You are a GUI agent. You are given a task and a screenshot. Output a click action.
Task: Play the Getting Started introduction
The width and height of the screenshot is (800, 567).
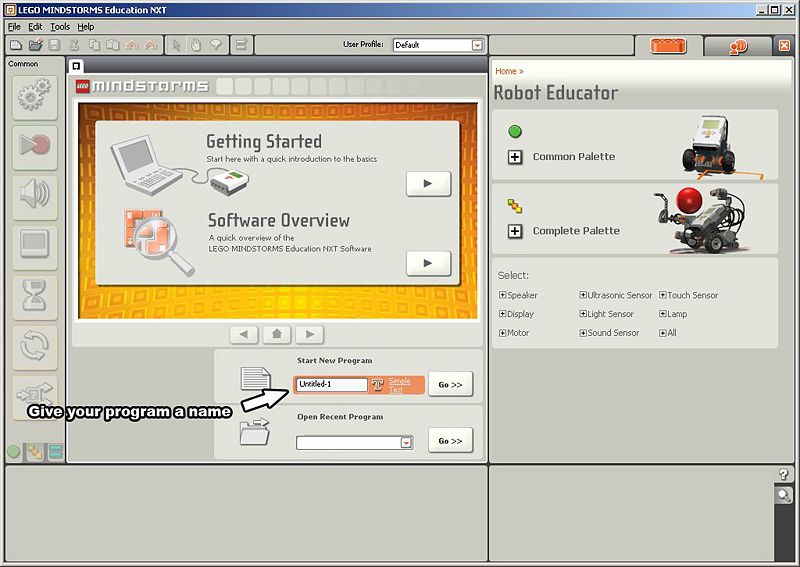(429, 184)
